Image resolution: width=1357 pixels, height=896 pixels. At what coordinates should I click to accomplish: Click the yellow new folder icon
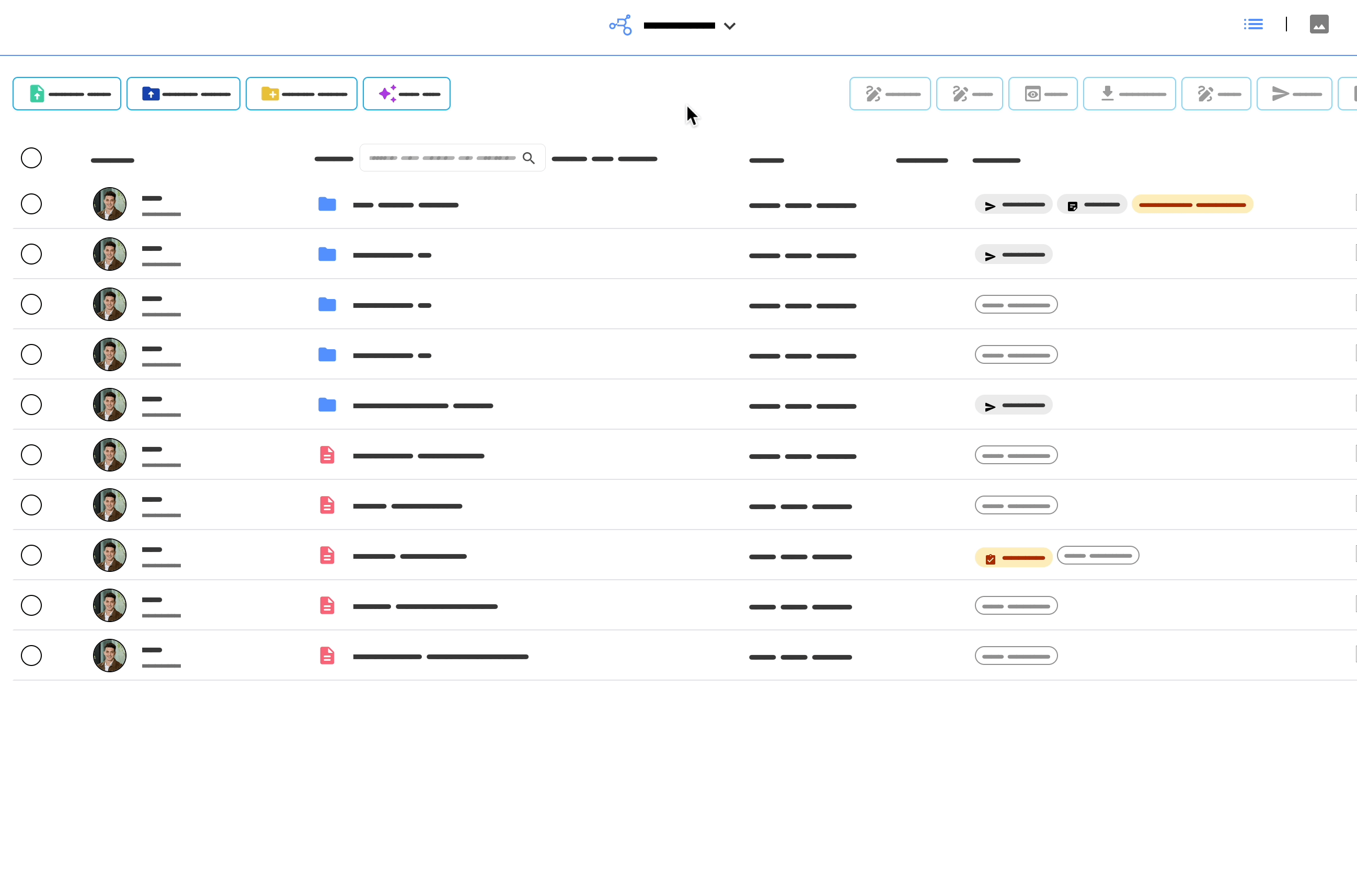270,93
